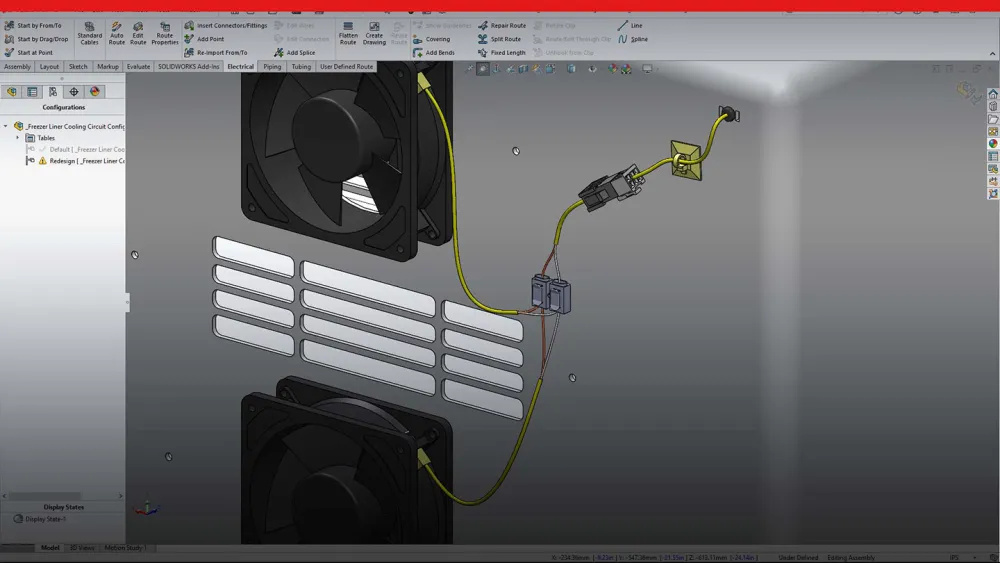Select Display State-1 entry

(40, 519)
